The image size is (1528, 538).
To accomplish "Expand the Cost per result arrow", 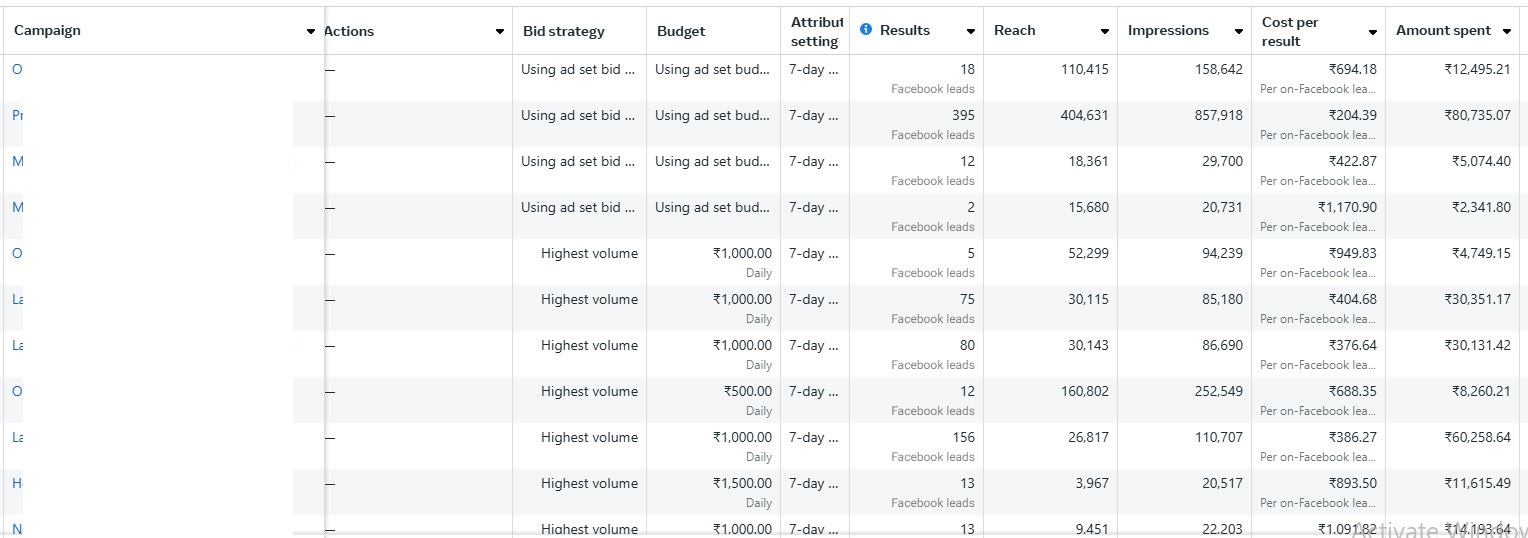I will [x=1372, y=32].
